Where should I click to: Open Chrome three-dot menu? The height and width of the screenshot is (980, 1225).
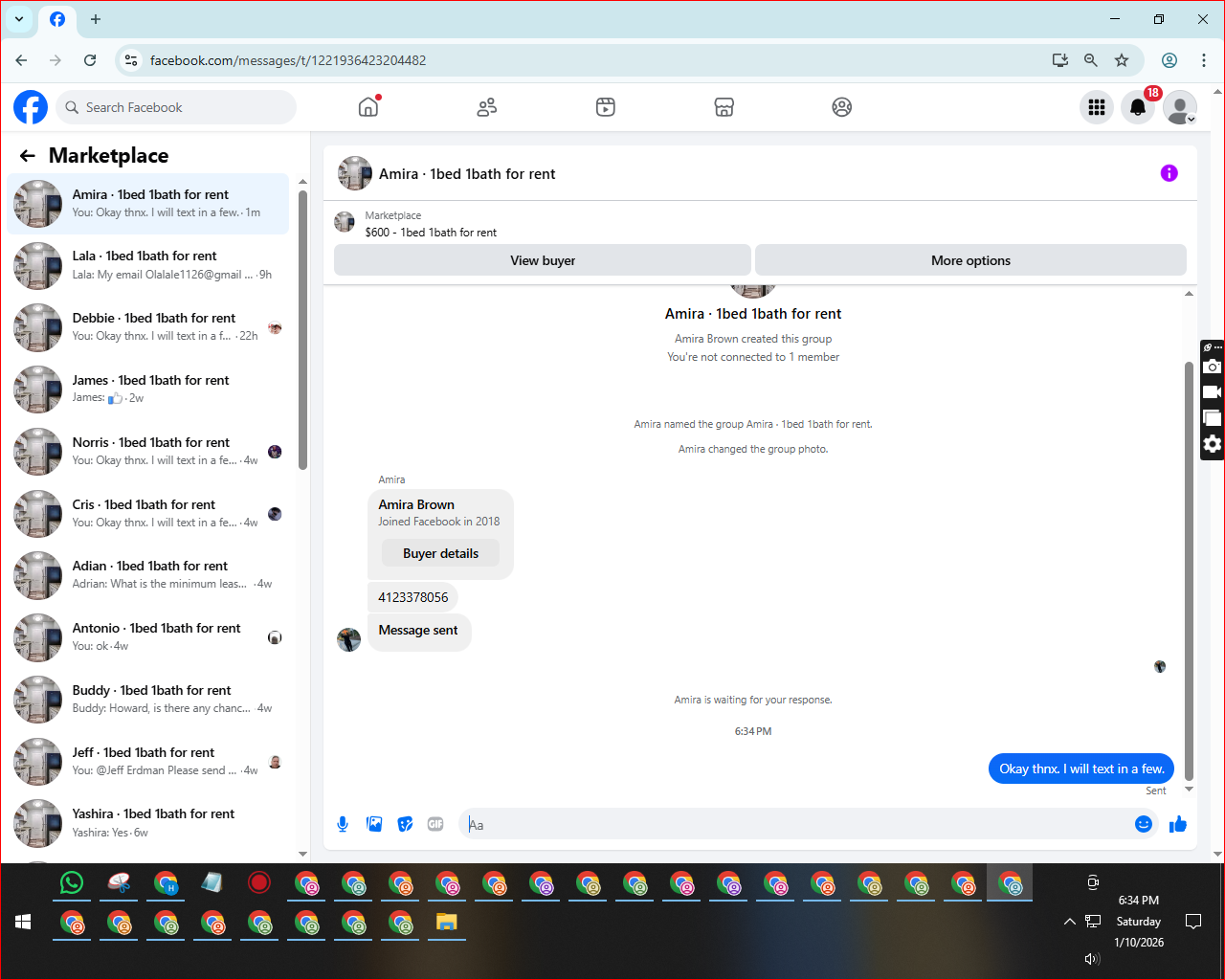coord(1203,60)
